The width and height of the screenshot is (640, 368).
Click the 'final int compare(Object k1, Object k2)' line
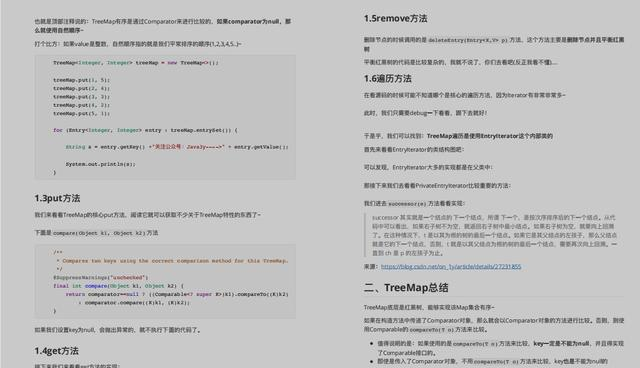tap(118, 286)
